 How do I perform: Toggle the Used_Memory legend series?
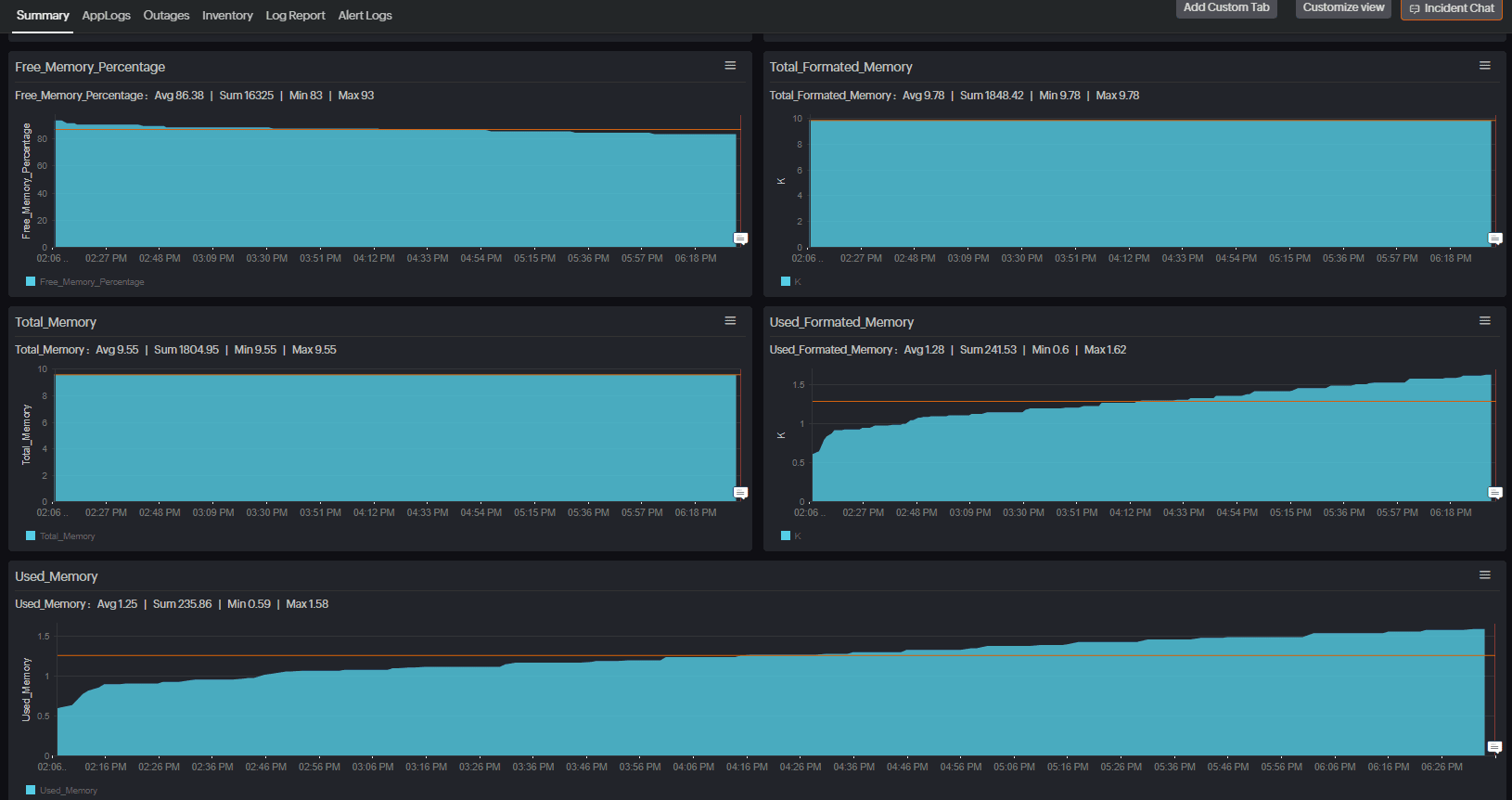point(61,791)
